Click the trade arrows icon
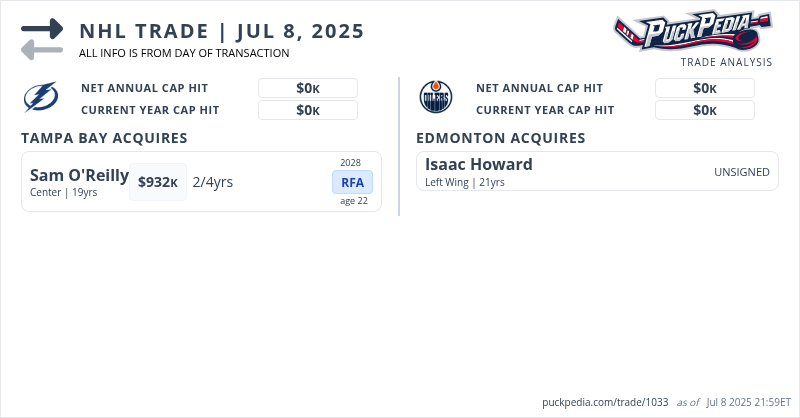This screenshot has width=800, height=418. (42, 39)
